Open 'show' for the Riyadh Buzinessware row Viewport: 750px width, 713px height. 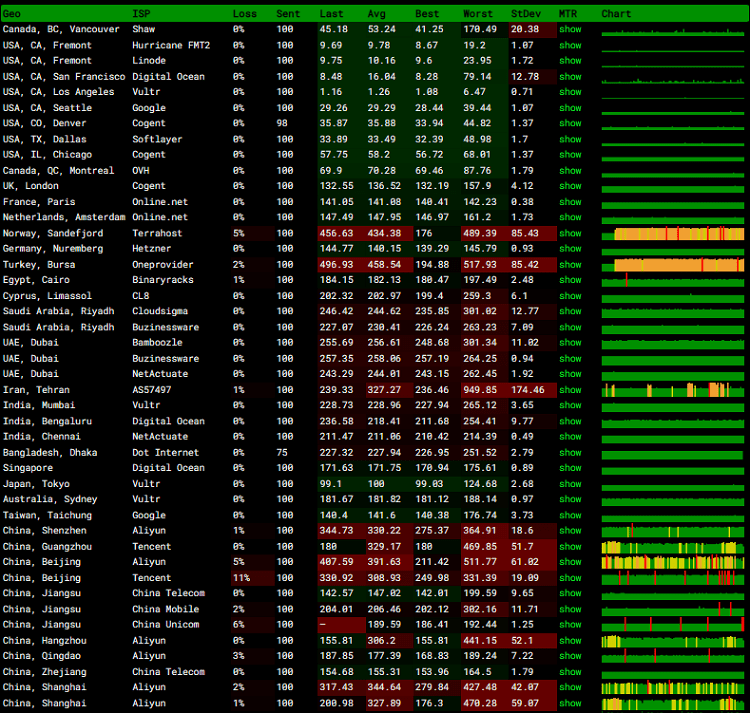coord(570,327)
